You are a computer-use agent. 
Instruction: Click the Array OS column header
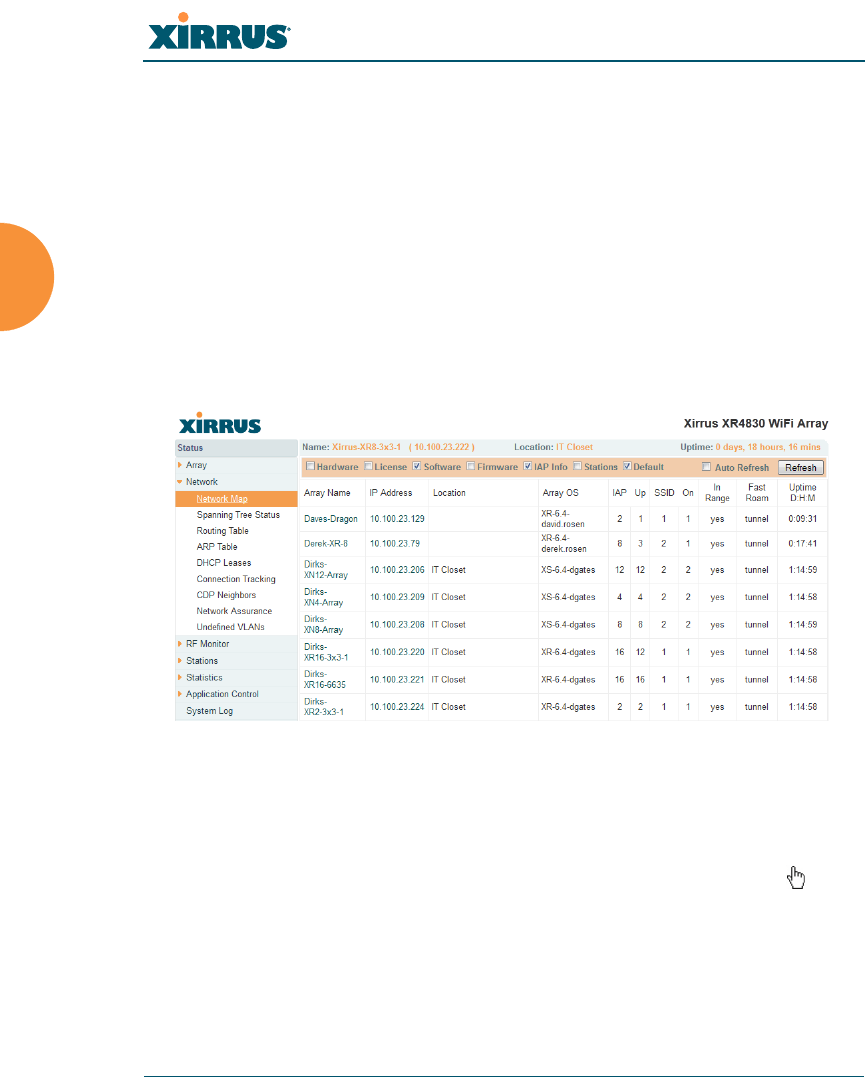click(x=561, y=493)
